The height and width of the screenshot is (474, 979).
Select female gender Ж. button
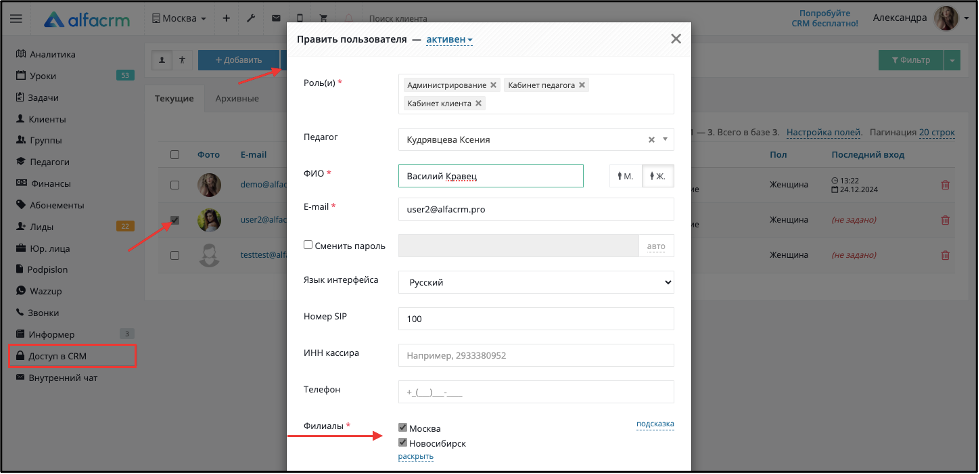pos(658,176)
